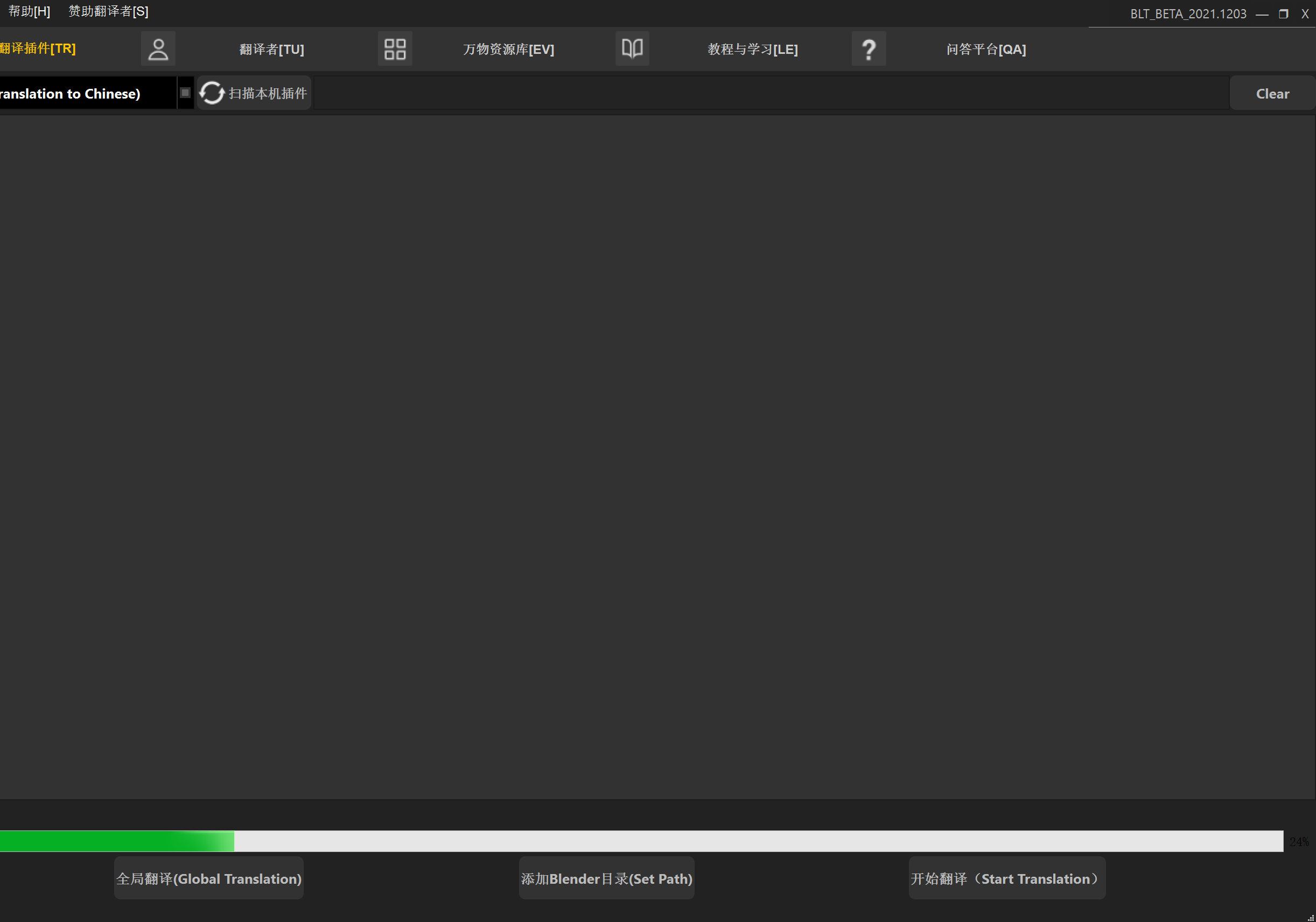Close the window with the X button

[x=1305, y=14]
